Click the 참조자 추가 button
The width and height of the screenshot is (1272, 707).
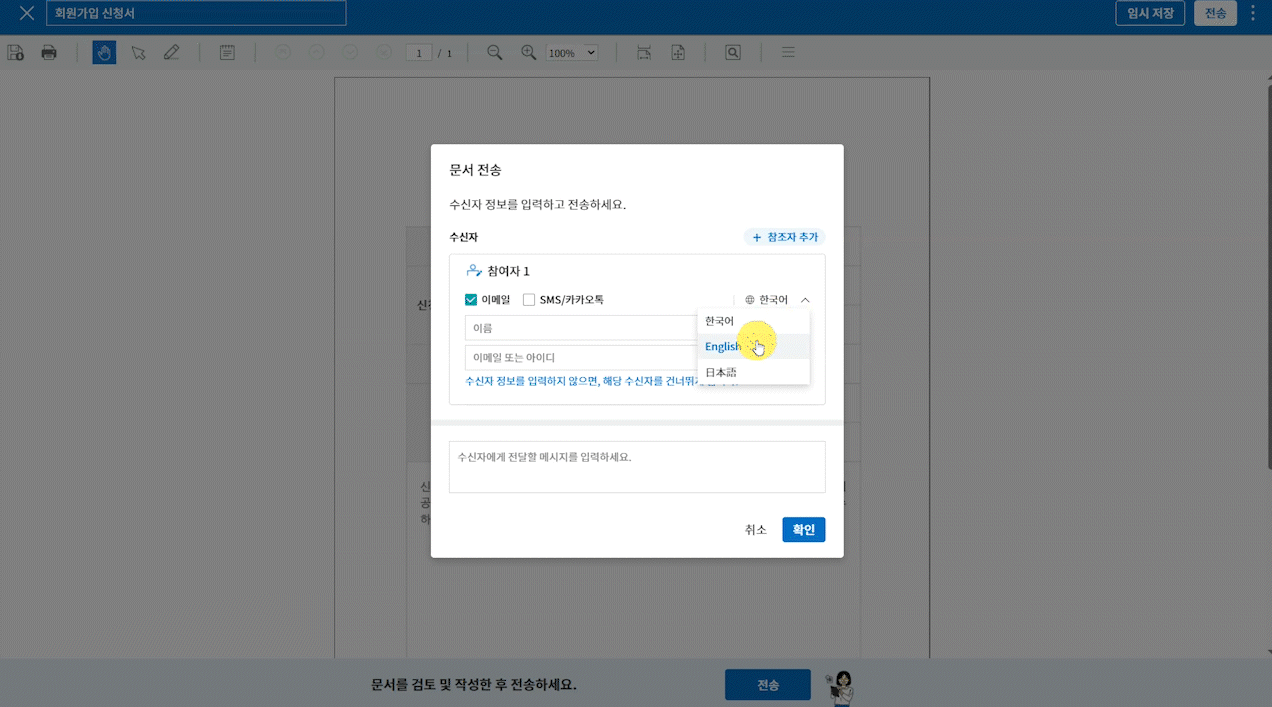785,237
